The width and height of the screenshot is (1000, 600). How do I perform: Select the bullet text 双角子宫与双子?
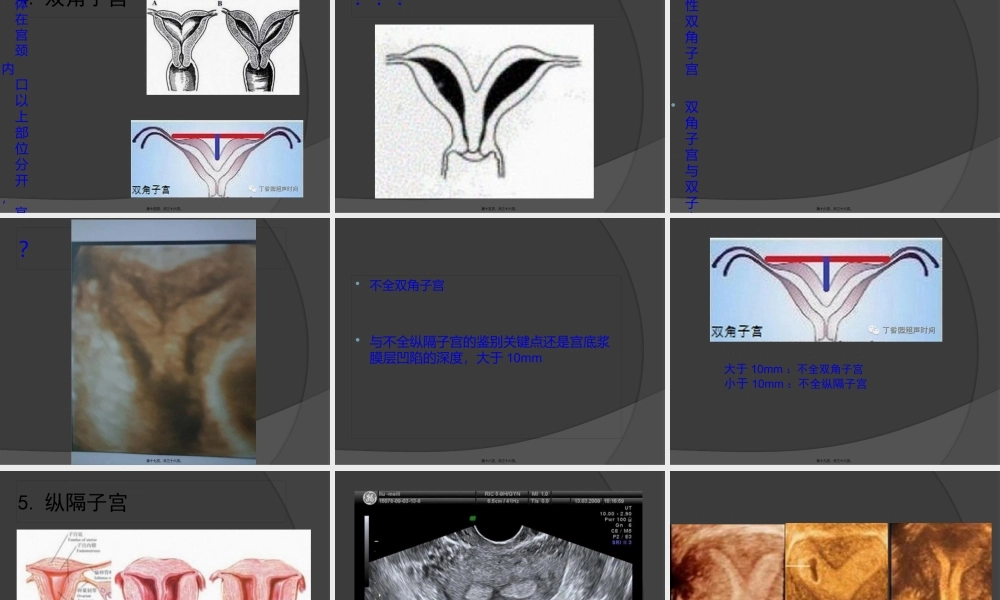[691, 155]
